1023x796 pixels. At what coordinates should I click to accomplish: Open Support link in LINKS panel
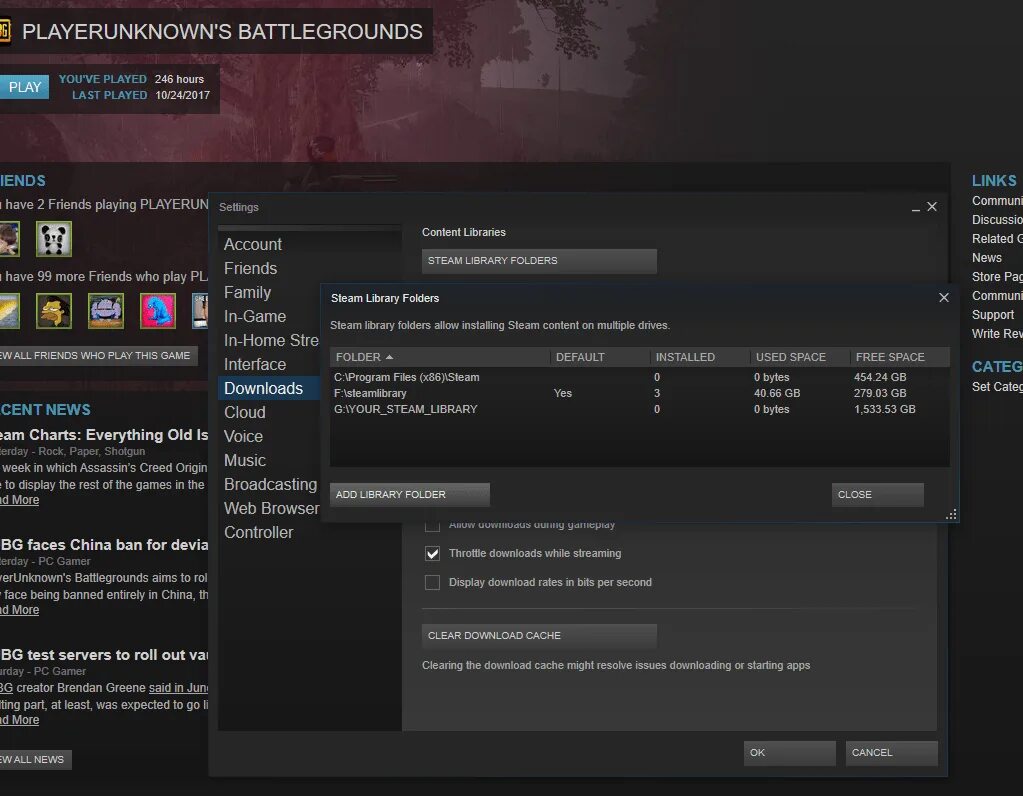pos(993,314)
